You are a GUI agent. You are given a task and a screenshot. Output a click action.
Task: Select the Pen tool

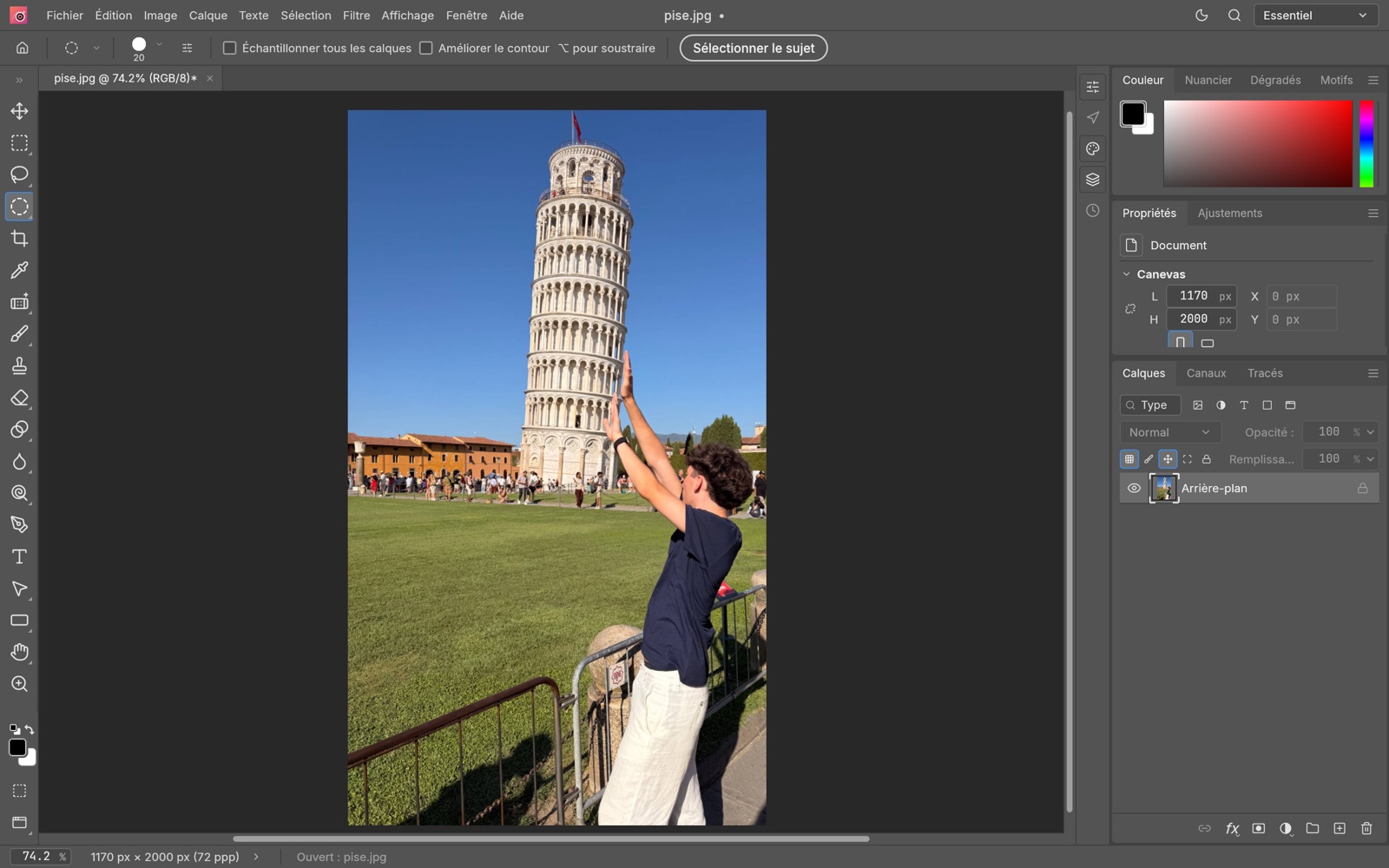point(19,525)
